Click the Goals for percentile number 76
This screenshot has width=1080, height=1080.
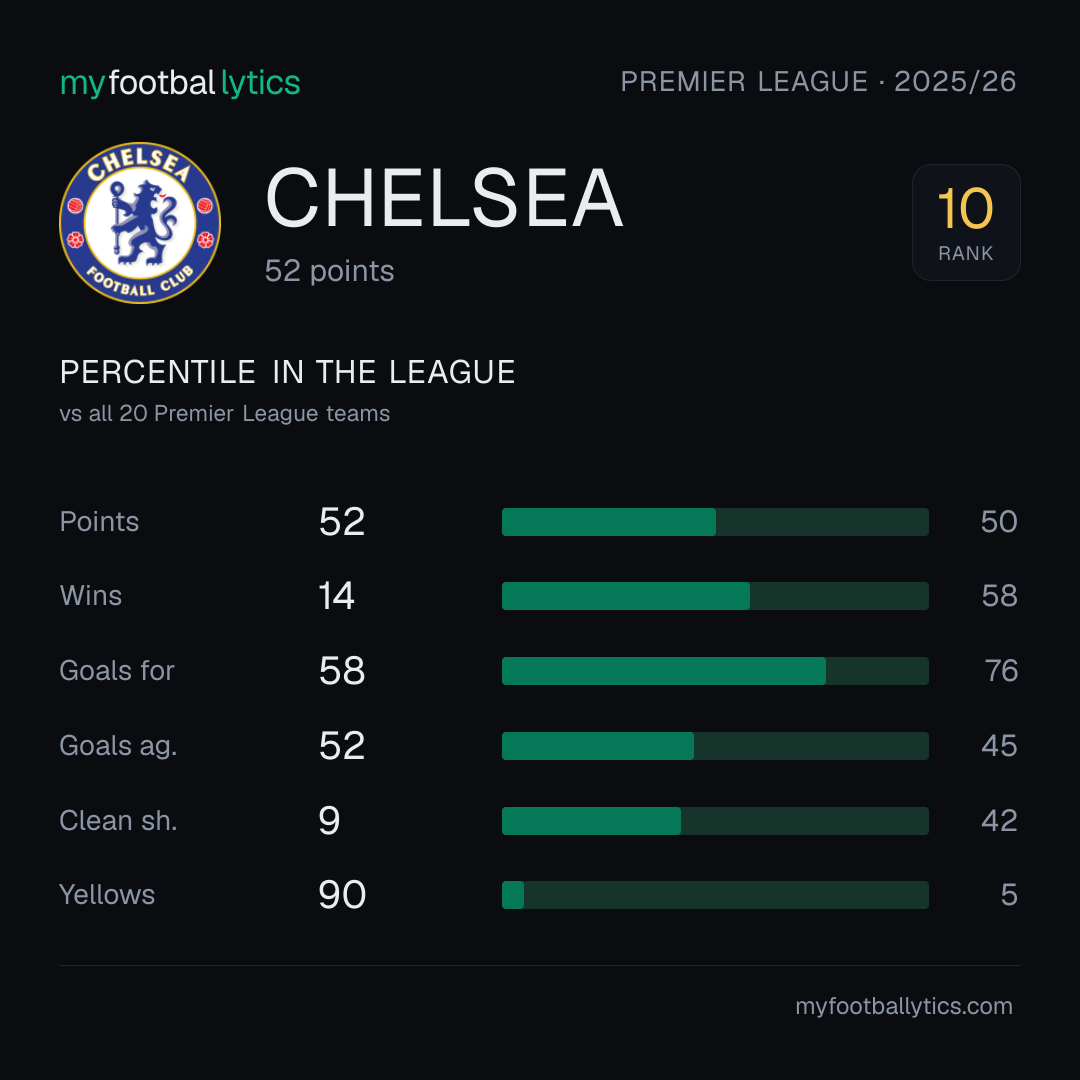pos(1001,671)
